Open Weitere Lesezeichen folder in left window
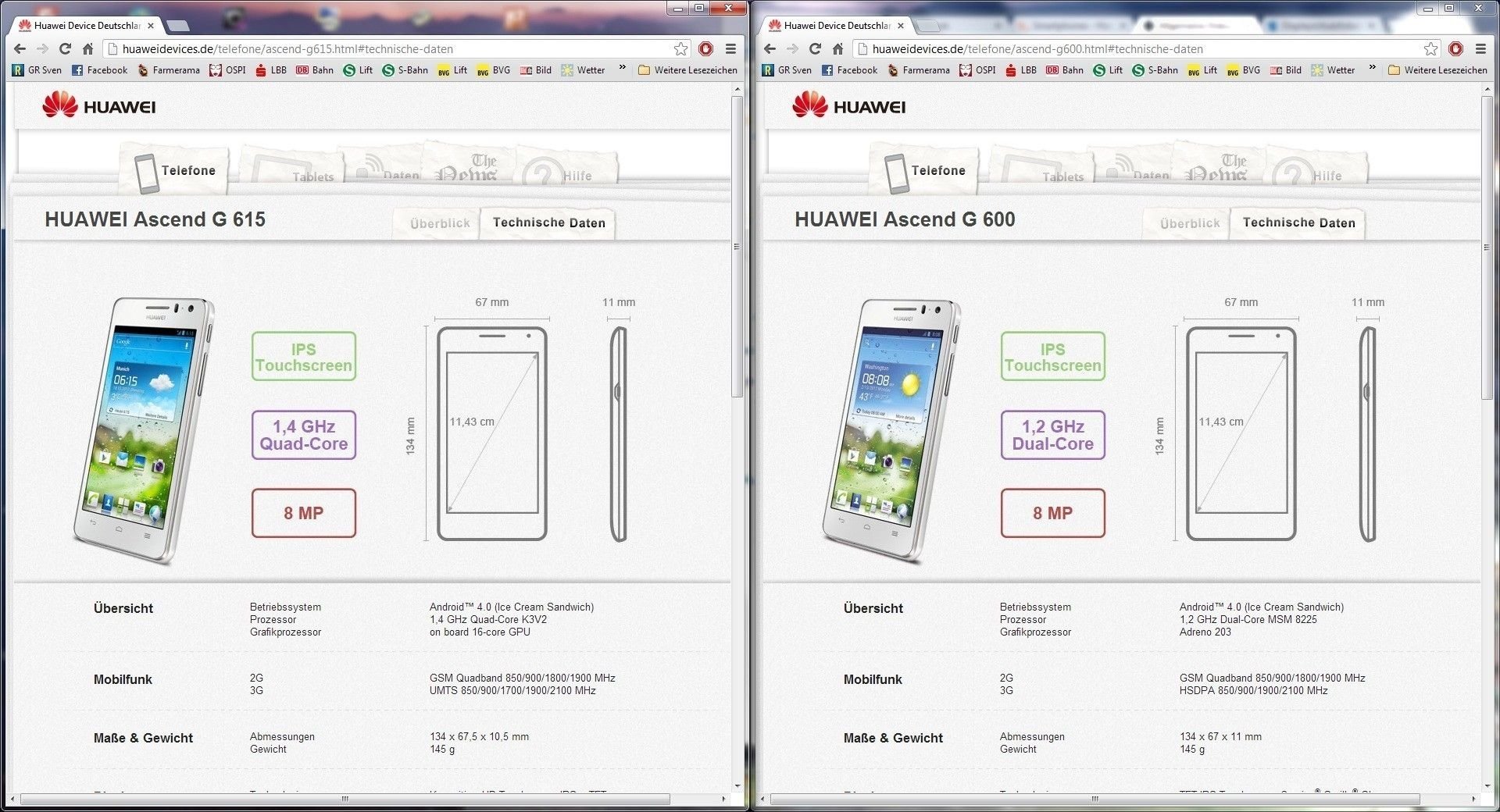This screenshot has height=812, width=1500. point(687,70)
